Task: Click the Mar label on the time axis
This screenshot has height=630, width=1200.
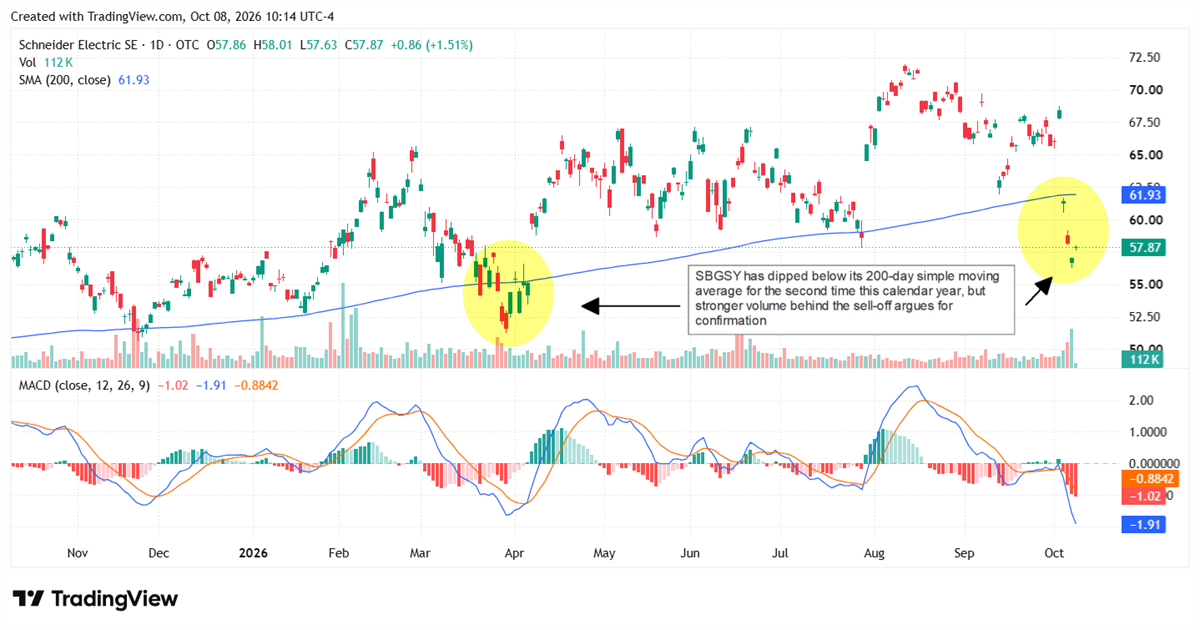Action: click(x=421, y=552)
